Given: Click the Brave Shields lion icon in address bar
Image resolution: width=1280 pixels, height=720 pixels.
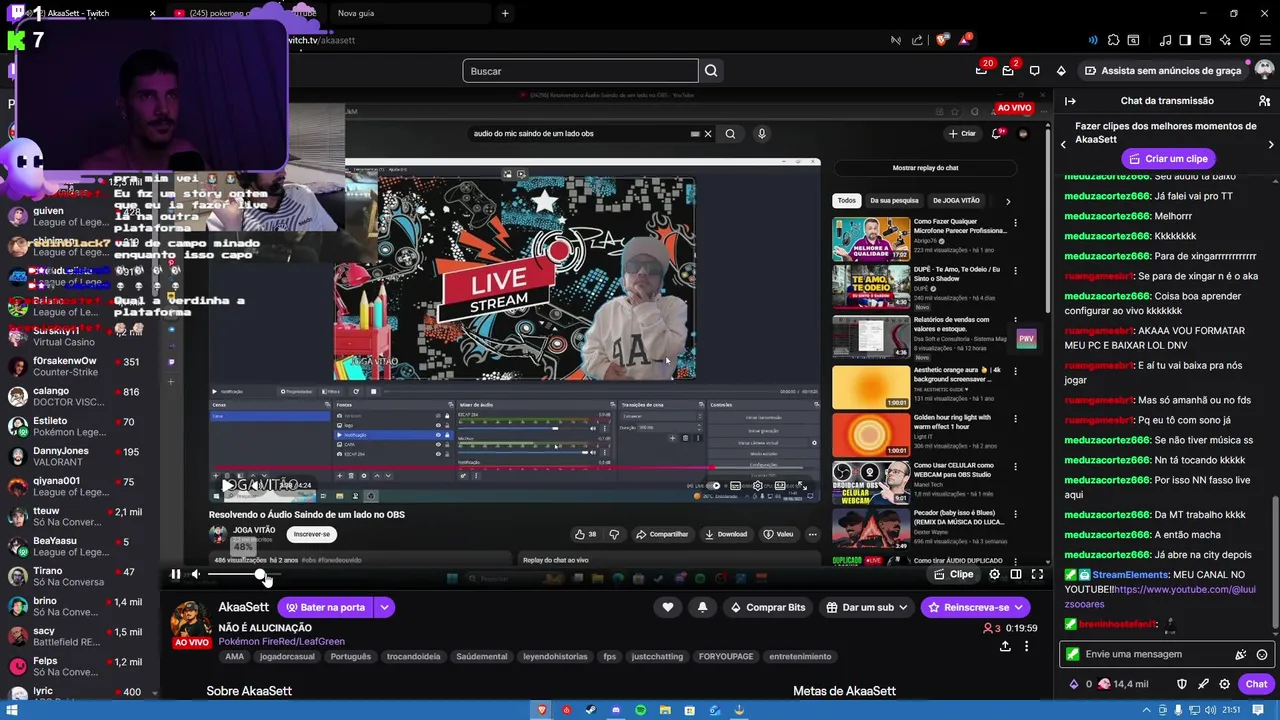Looking at the screenshot, I should tap(942, 40).
